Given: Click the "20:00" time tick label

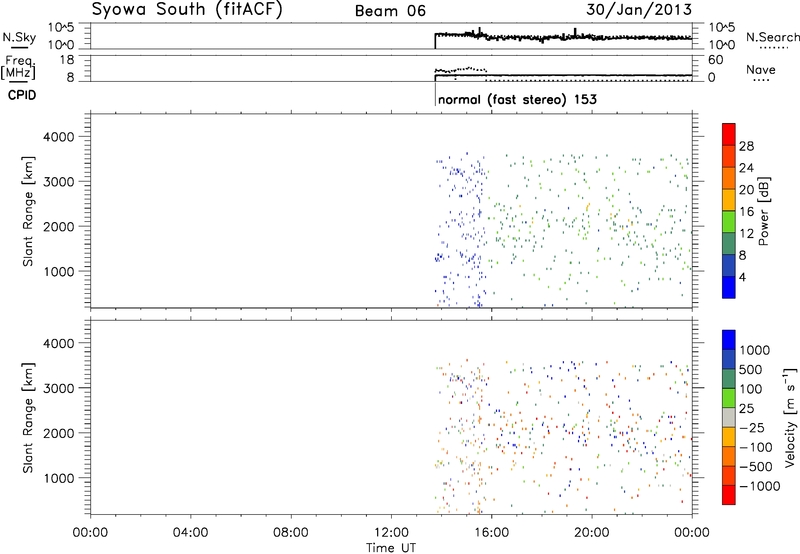Looking at the screenshot, I should [591, 533].
